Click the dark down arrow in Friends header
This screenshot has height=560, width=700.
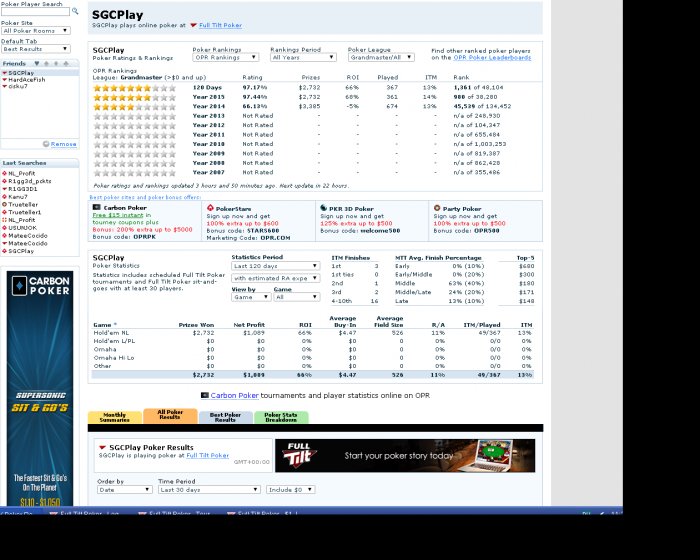[x=37, y=63]
